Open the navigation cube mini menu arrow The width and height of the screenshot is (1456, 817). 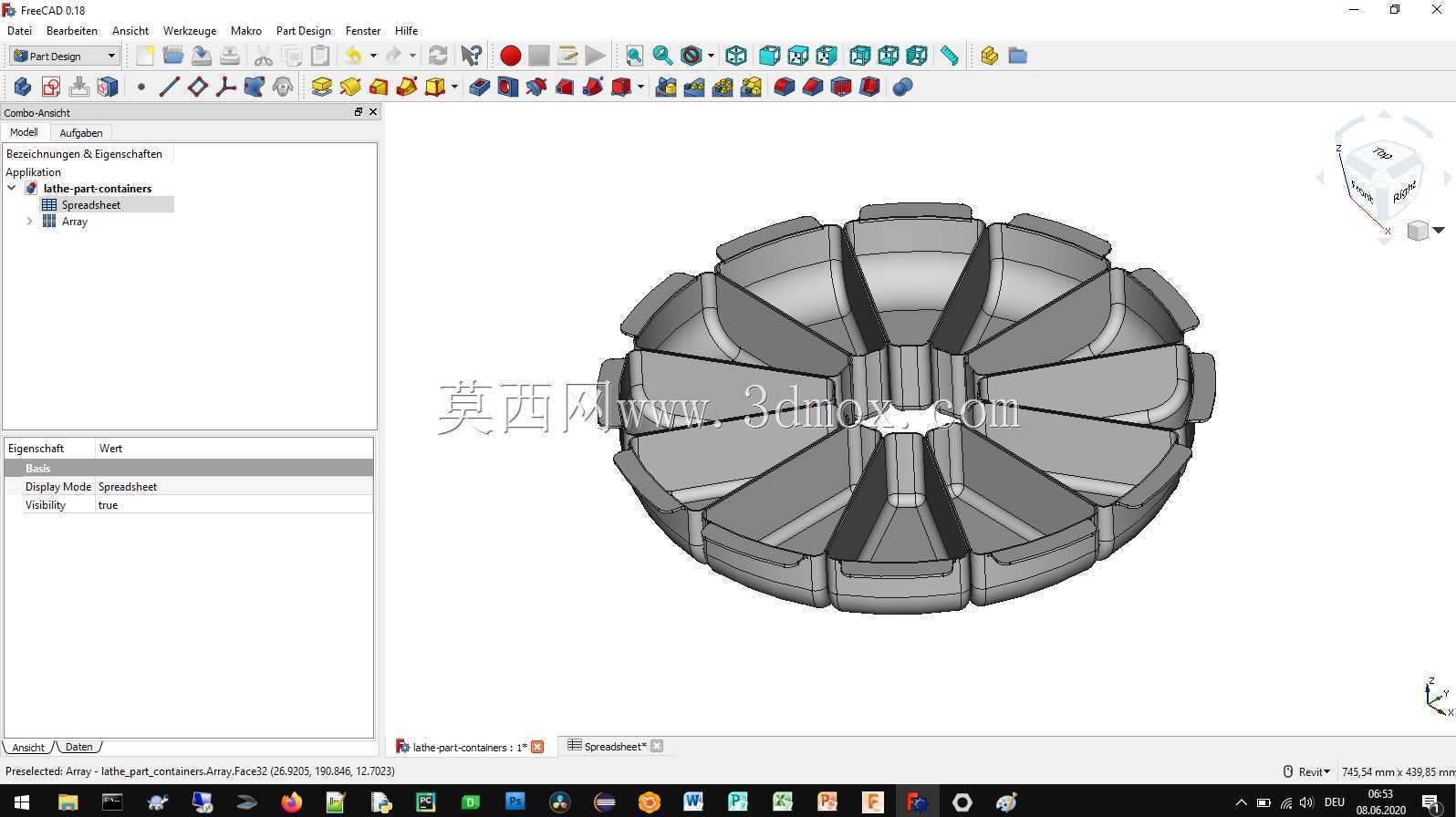pos(1439,230)
